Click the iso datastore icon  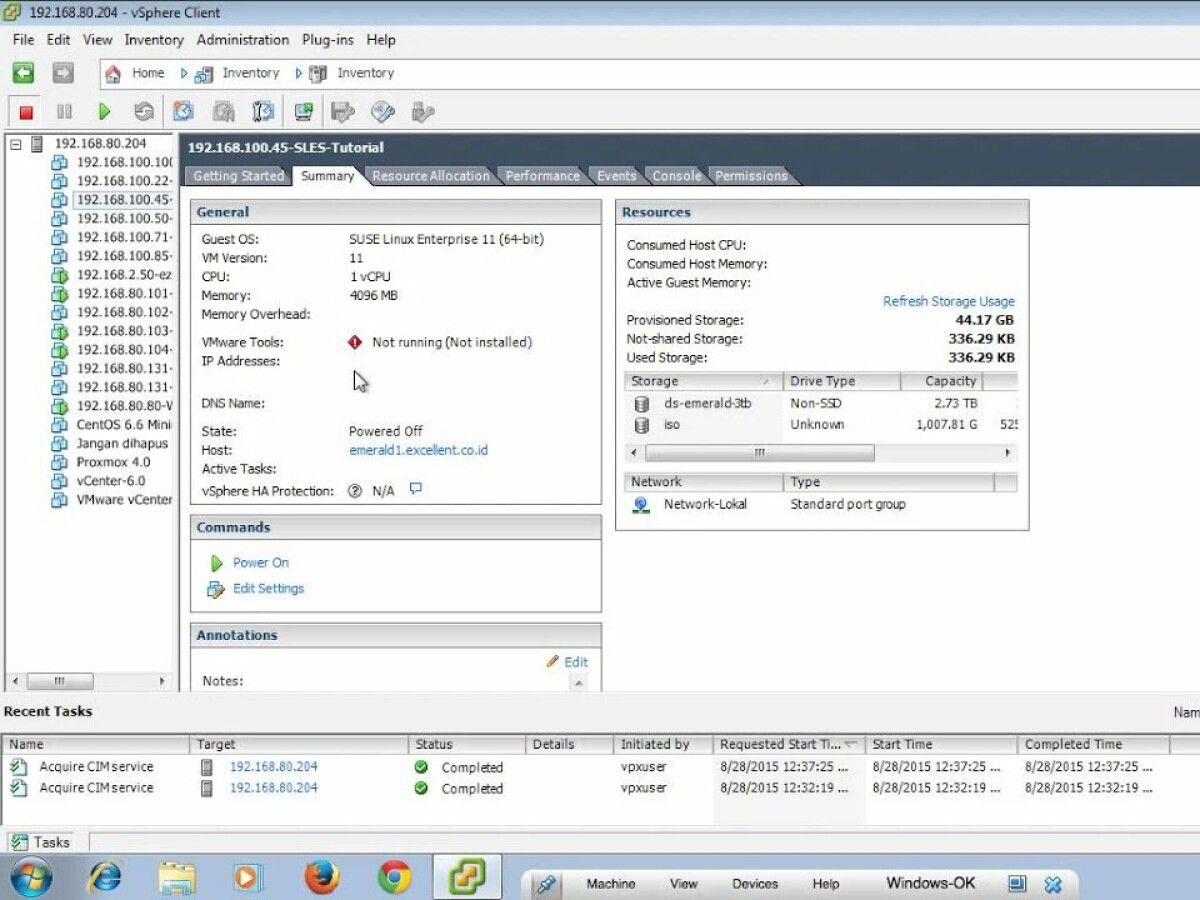642,425
